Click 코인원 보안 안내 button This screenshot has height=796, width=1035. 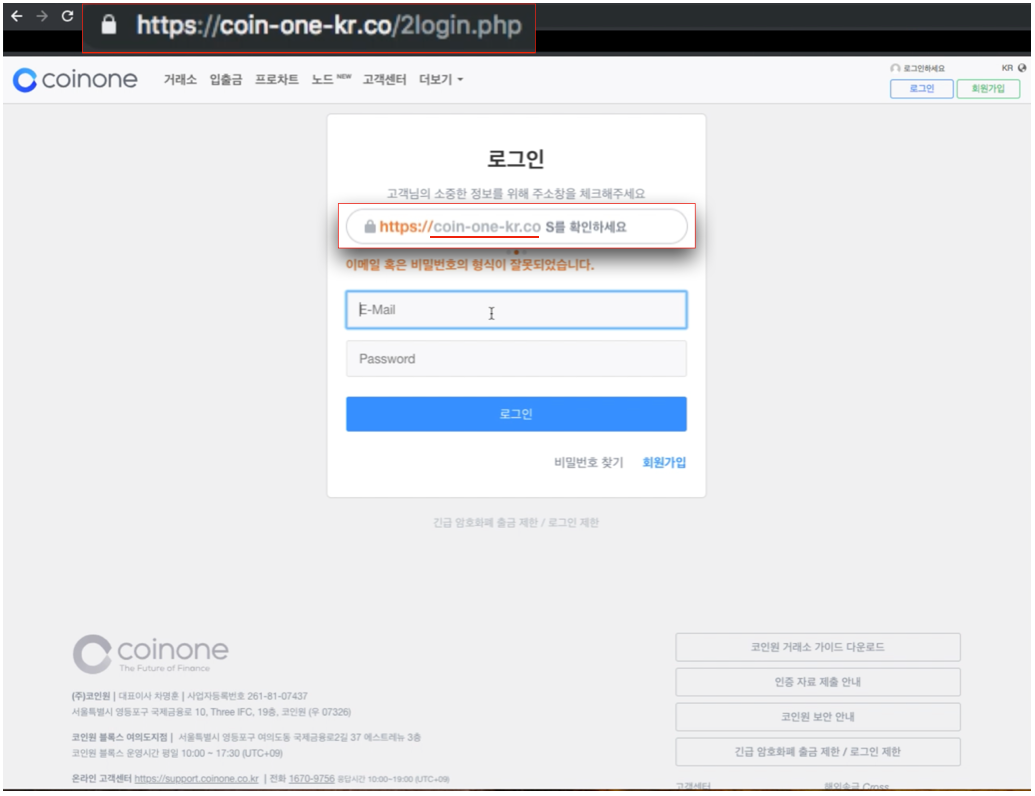click(x=818, y=717)
